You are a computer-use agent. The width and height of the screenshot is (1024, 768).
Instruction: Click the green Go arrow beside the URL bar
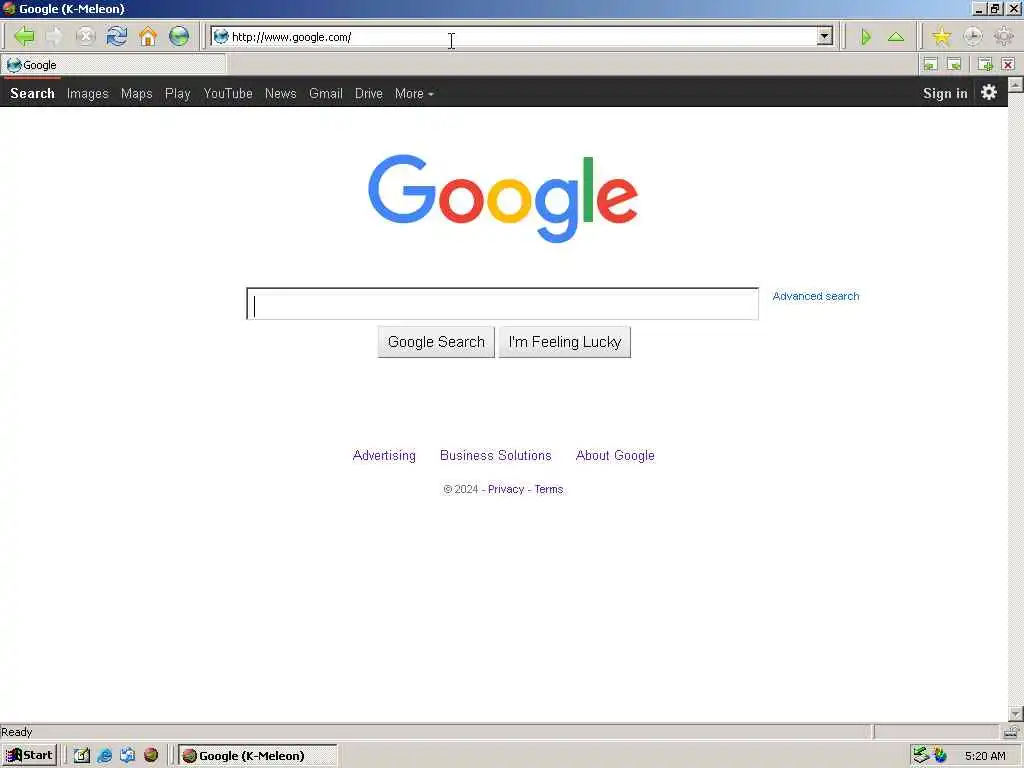[866, 37]
